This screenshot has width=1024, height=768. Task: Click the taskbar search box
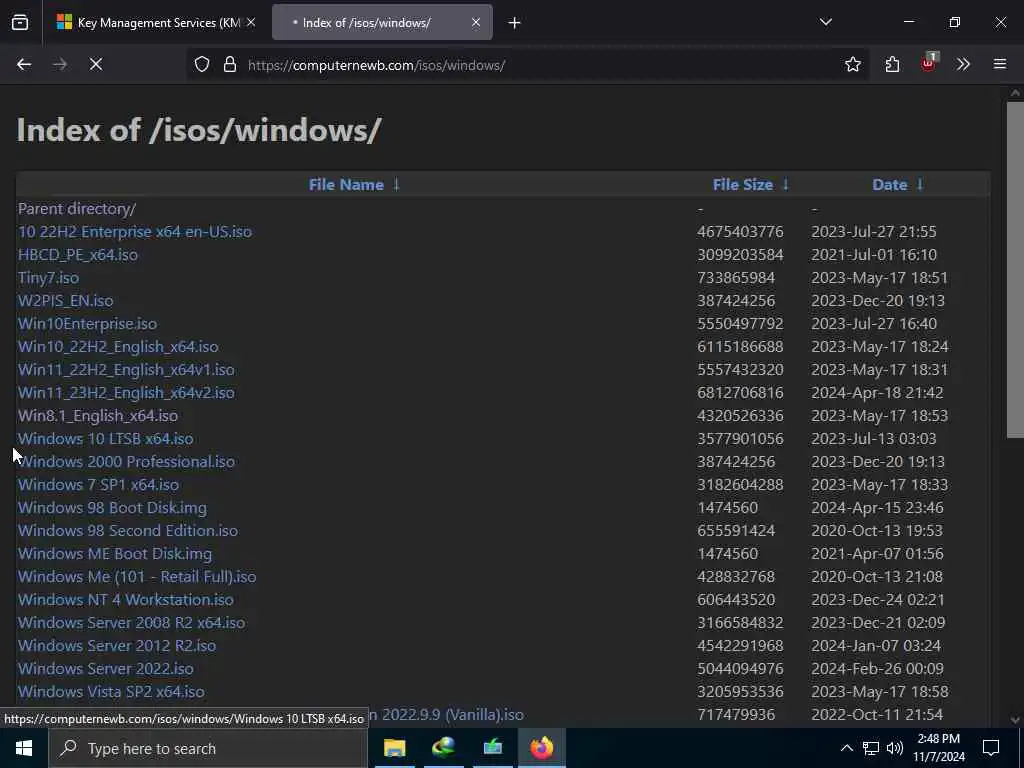(208, 748)
